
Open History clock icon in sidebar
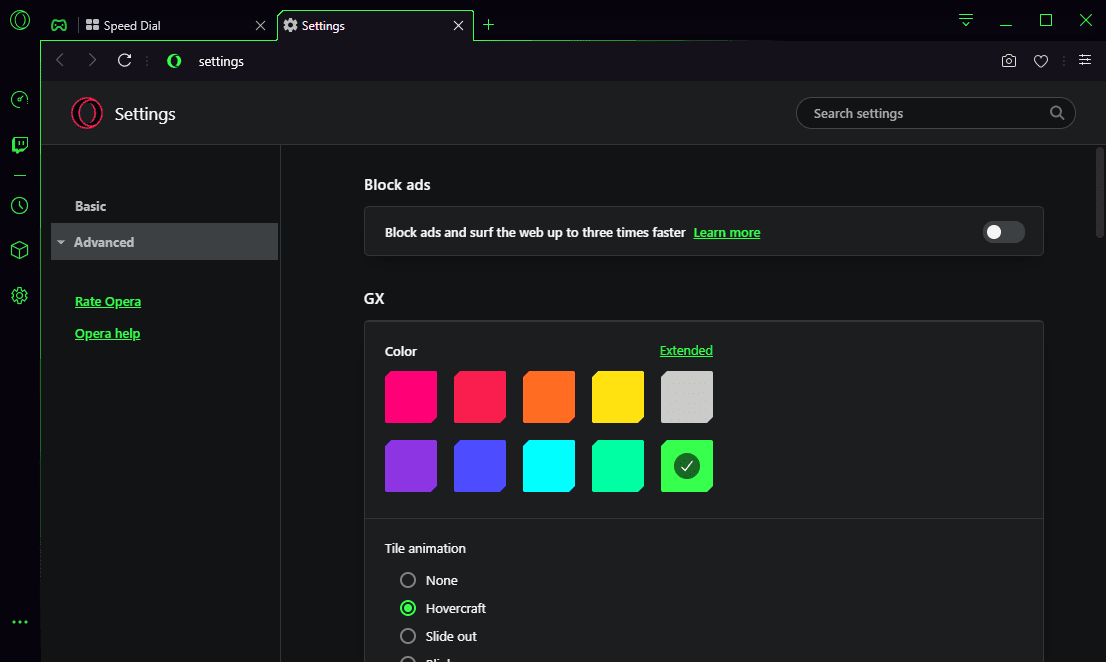pos(20,205)
